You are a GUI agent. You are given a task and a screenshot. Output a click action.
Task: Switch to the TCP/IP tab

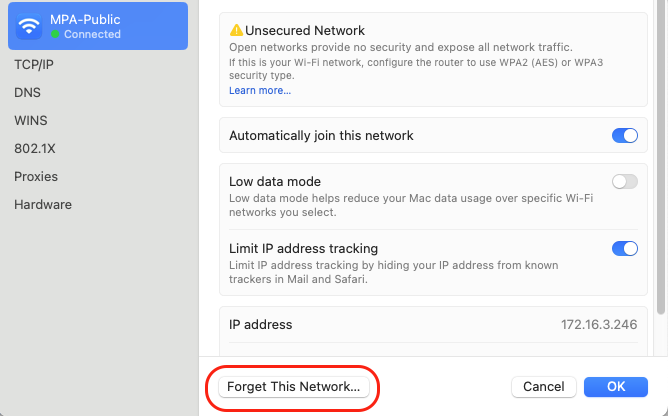(34, 64)
